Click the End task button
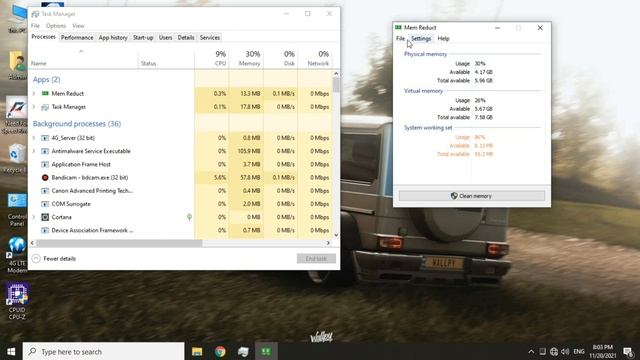640x360 pixels. point(316,258)
